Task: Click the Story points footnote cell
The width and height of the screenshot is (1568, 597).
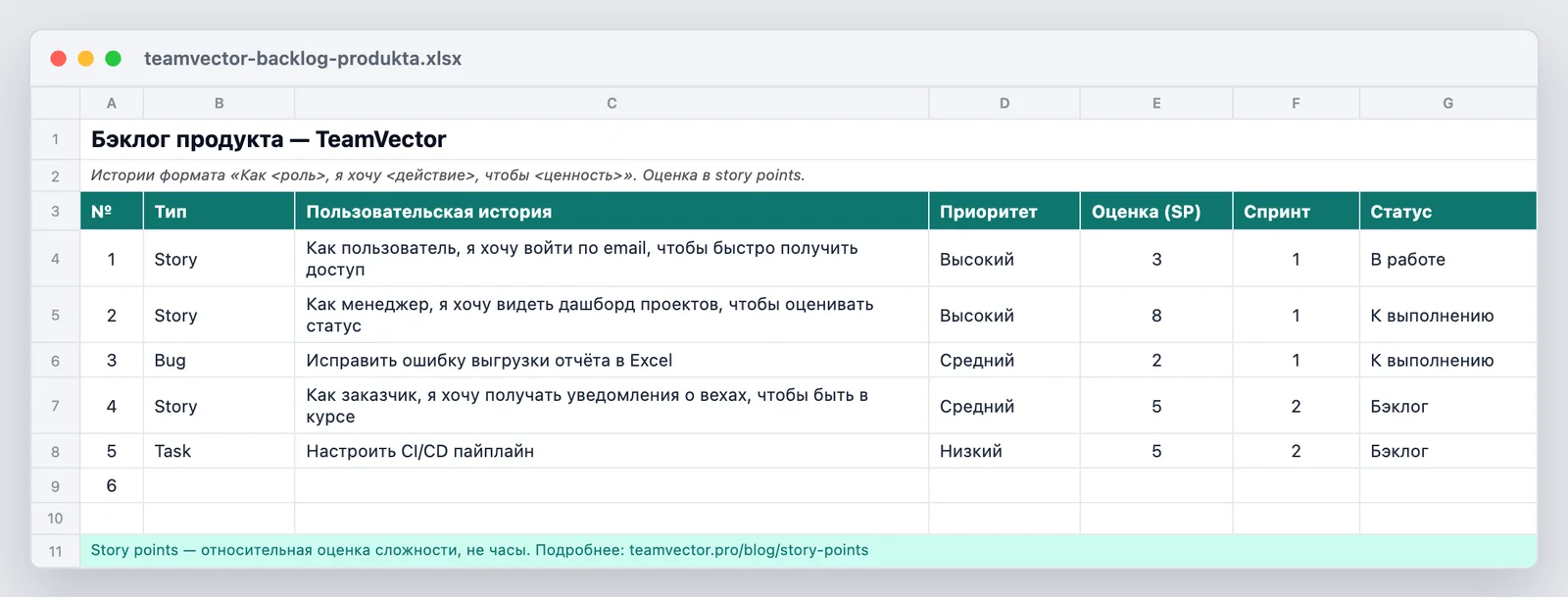Action: 808,551
